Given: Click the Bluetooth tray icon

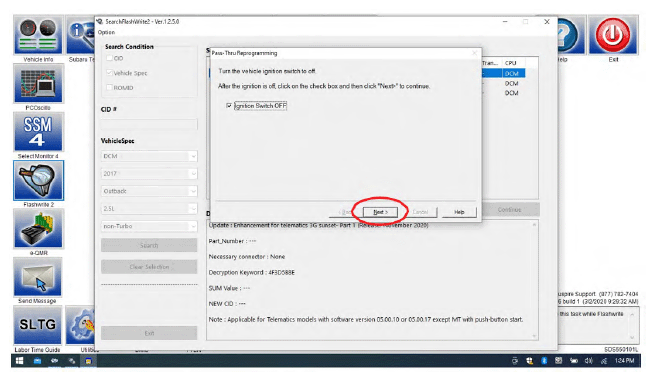Looking at the screenshot, I should tap(544, 361).
